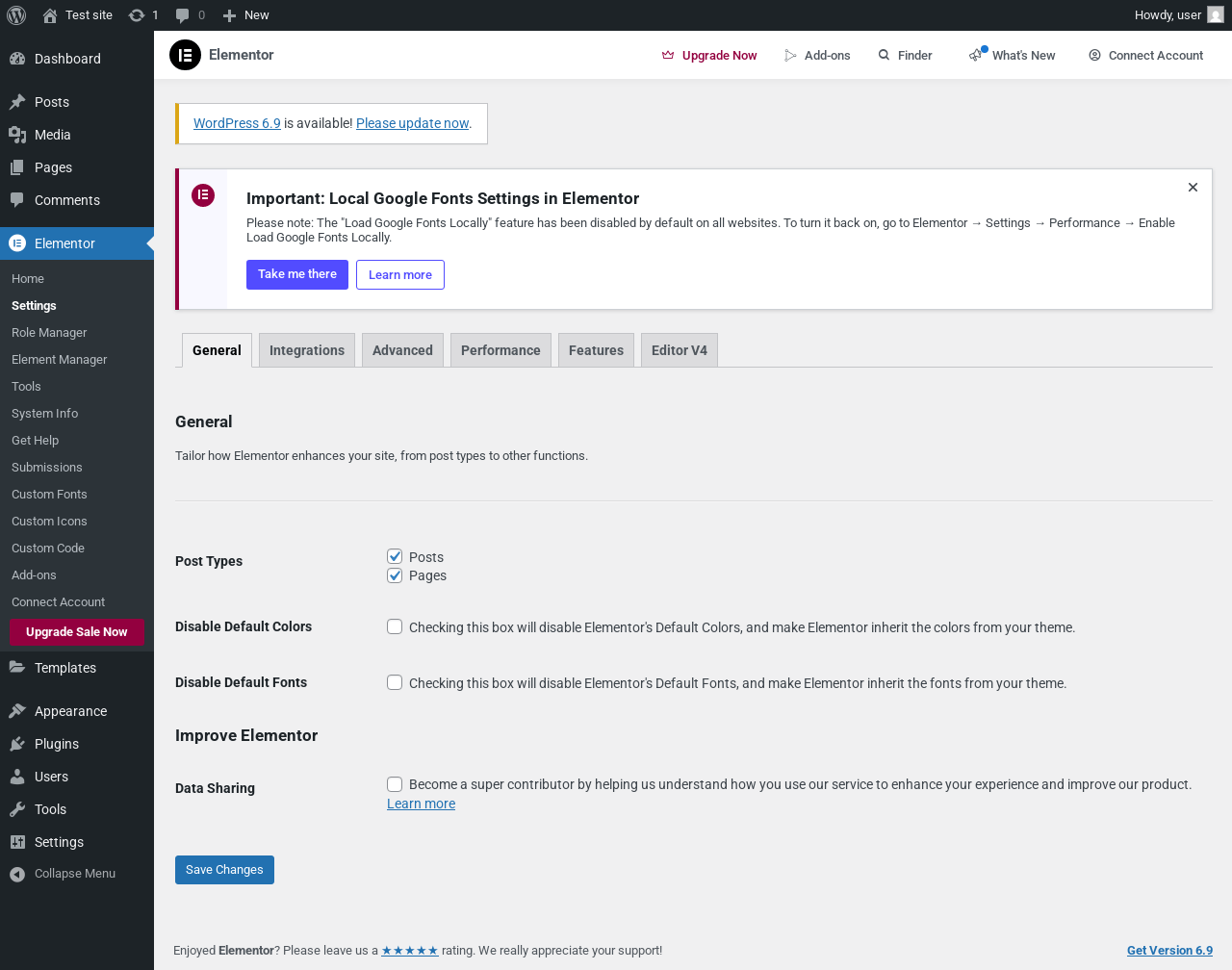Screen dimensions: 1232x970
Task: Click the Plugins icon in sidebar
Action: click(17, 744)
